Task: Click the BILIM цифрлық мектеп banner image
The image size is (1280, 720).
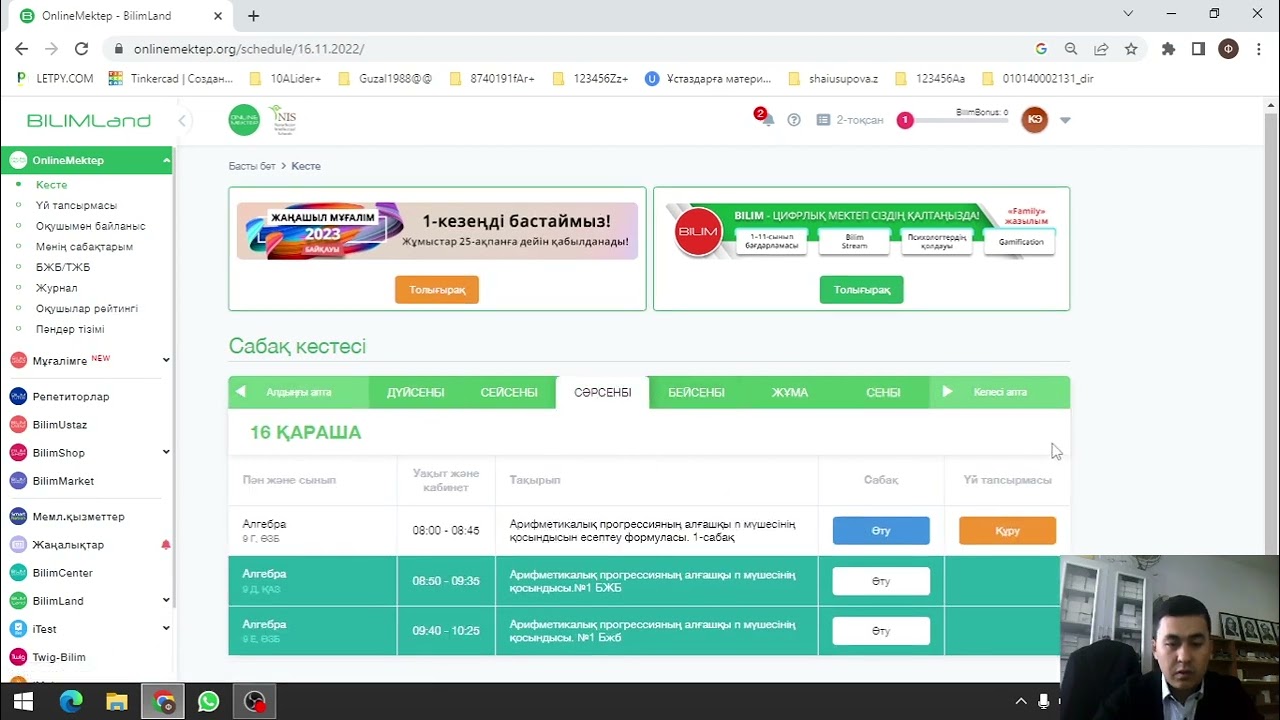Action: (x=862, y=231)
